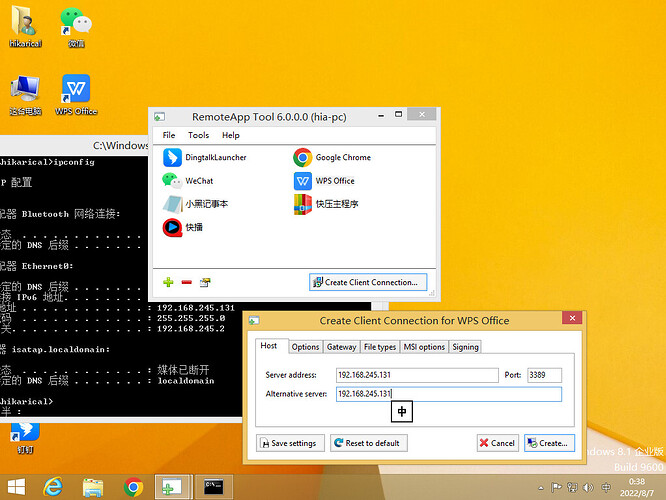The width and height of the screenshot is (666, 500).
Task: Open Internet Explorer from the taskbar
Action: tap(53, 487)
